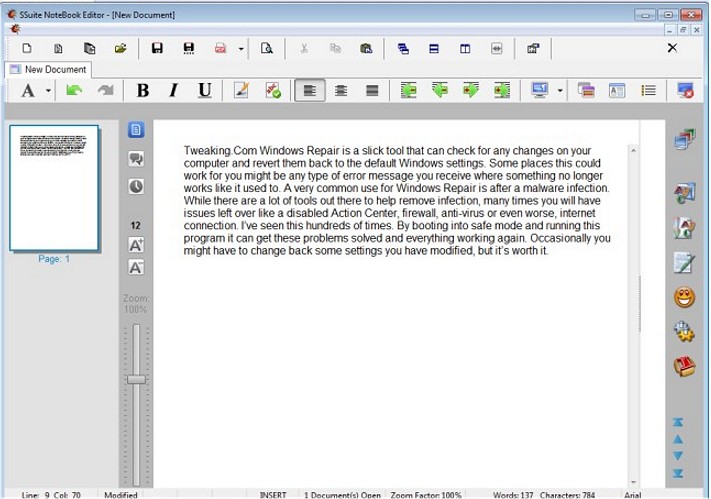Select the text highlight pen tool
Image resolution: width=711 pixels, height=499 pixels.
coord(241,90)
